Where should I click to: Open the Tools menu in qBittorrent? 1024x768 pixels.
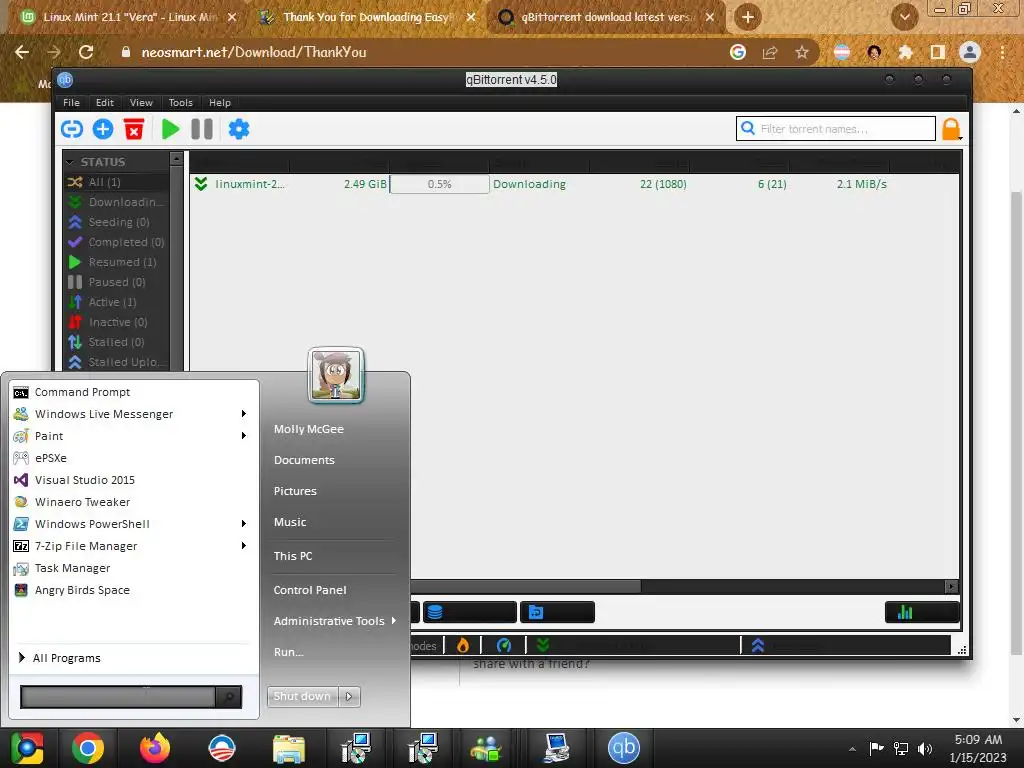180,103
